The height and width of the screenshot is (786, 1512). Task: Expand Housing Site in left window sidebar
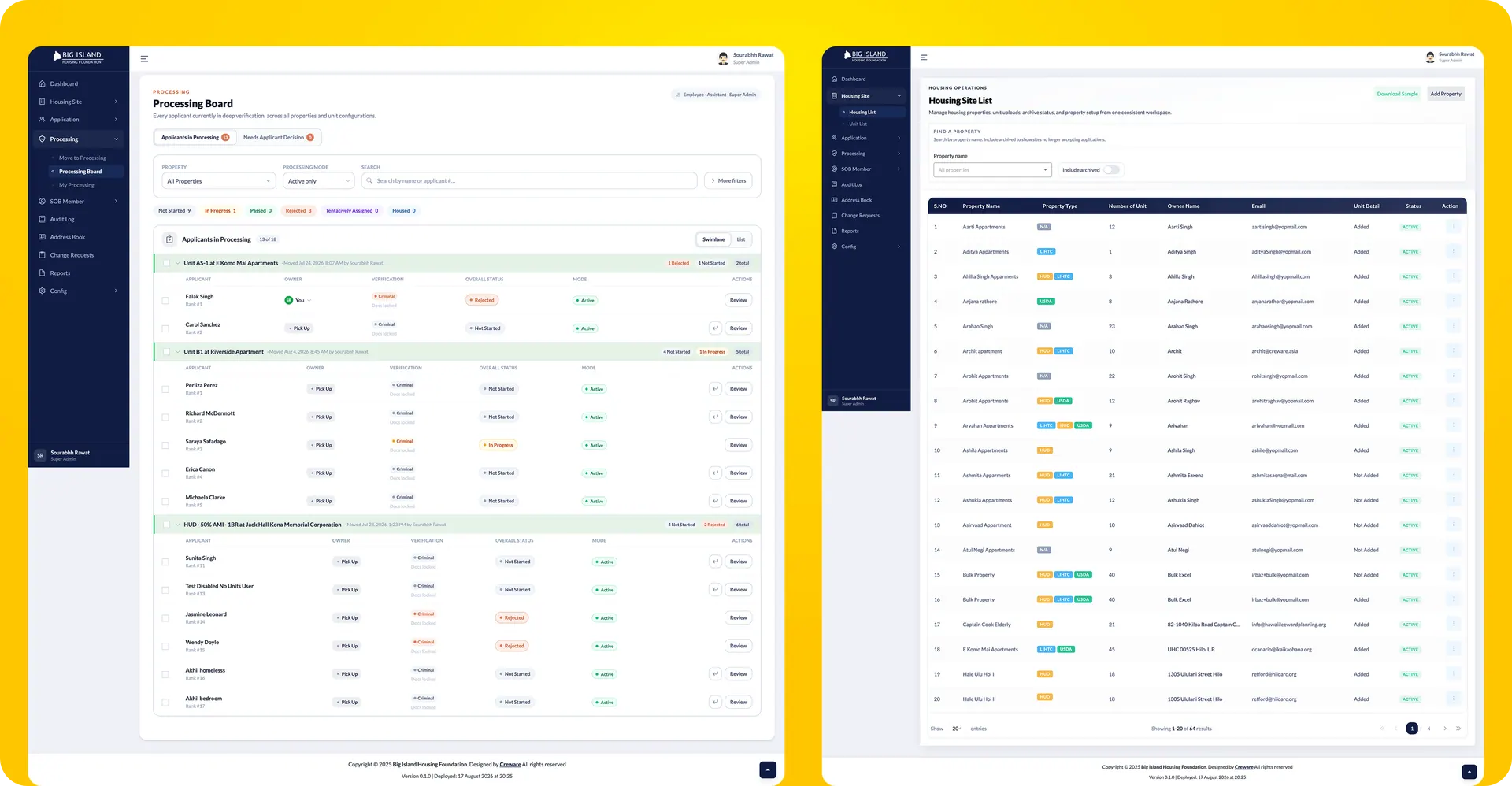[x=78, y=102]
